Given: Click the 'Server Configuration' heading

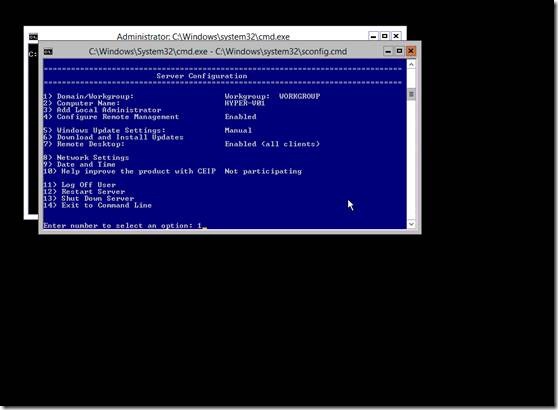Looking at the screenshot, I should [x=202, y=76].
